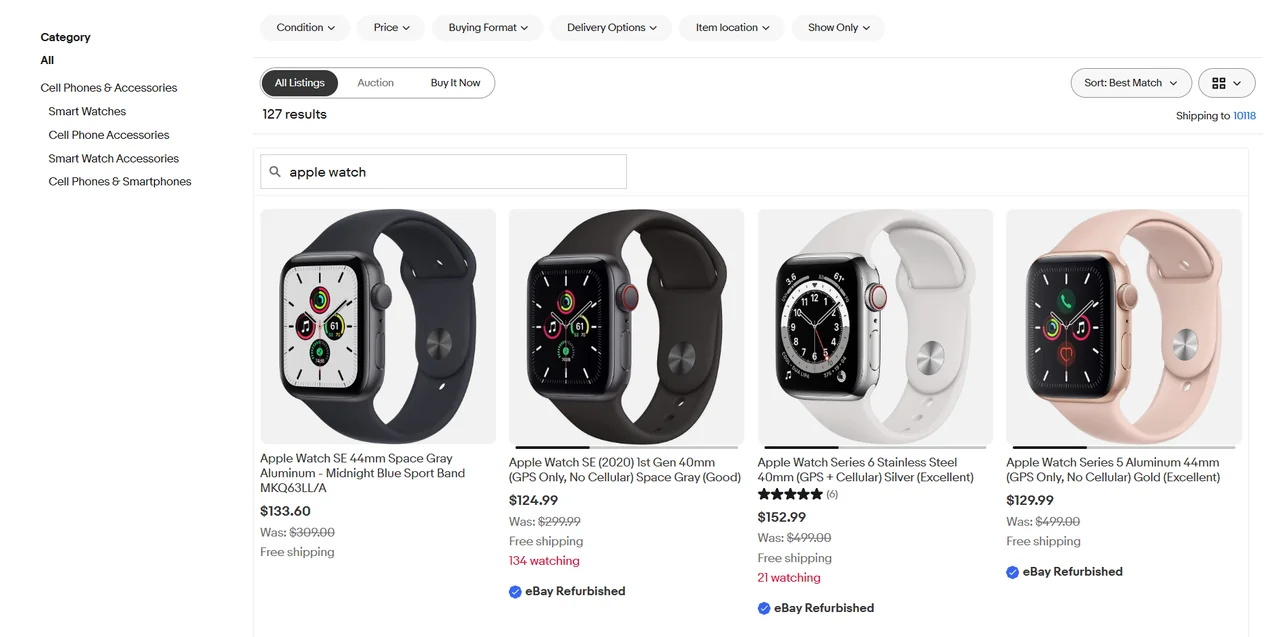
Task: Open the Price filter dropdown
Action: point(390,28)
